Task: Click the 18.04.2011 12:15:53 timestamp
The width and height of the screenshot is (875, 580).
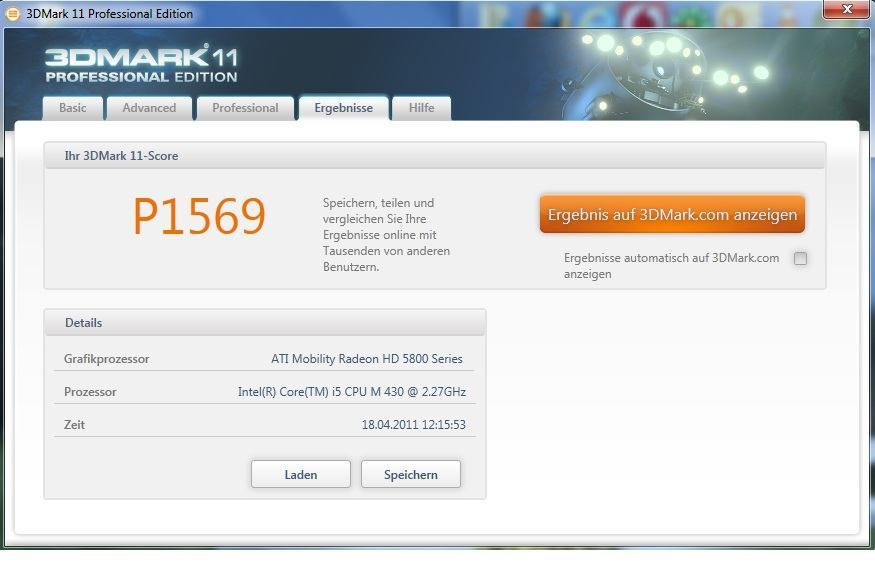Action: click(x=414, y=425)
